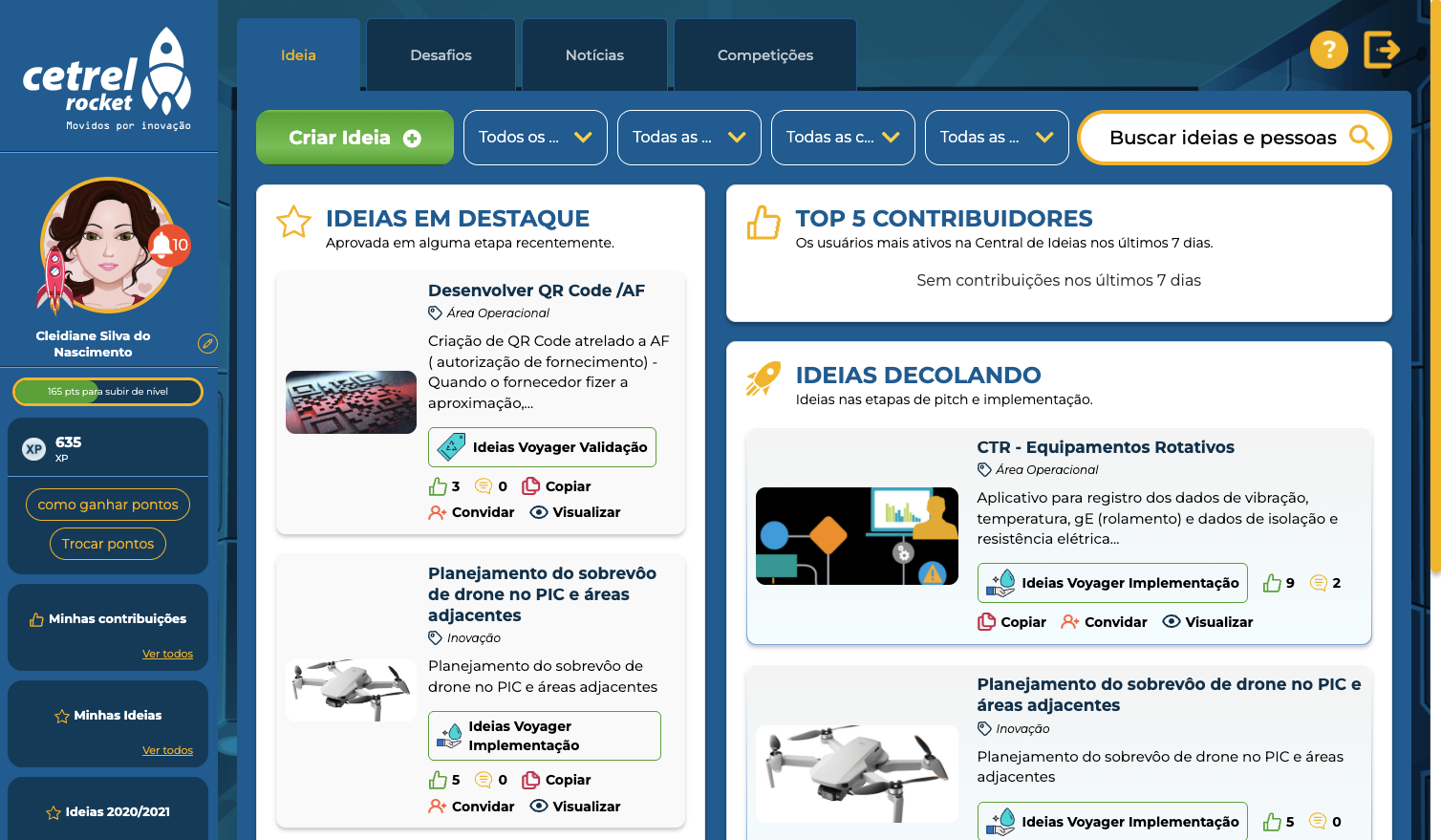Visualize the CTR - Equipamentos Rotativos idea
Image resolution: width=1441 pixels, height=840 pixels.
1208,622
